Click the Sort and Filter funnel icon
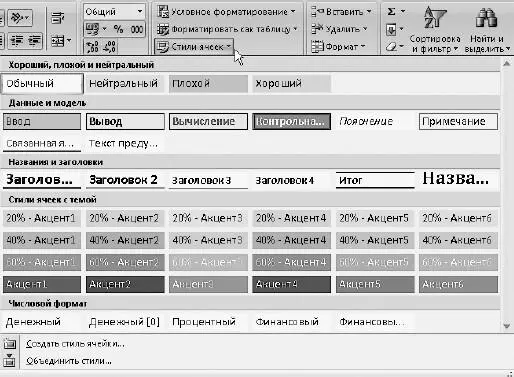The image size is (514, 377). tap(435, 18)
